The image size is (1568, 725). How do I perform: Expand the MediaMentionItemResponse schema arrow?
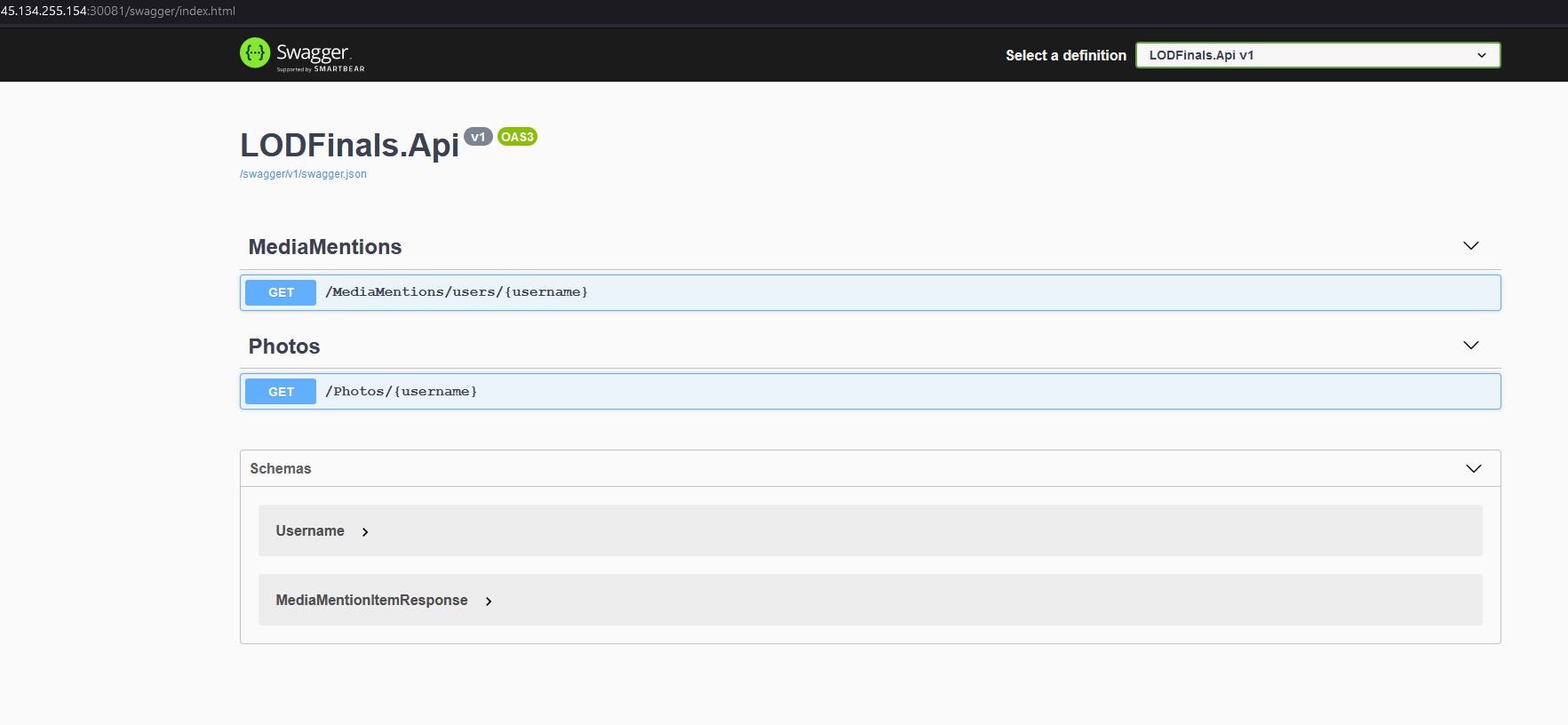489,602
